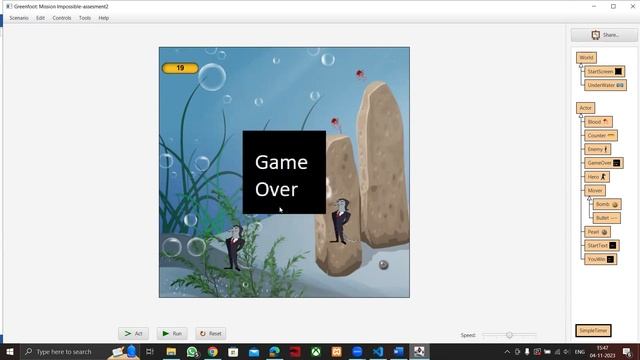Open Mail app from taskbar

coord(254,352)
